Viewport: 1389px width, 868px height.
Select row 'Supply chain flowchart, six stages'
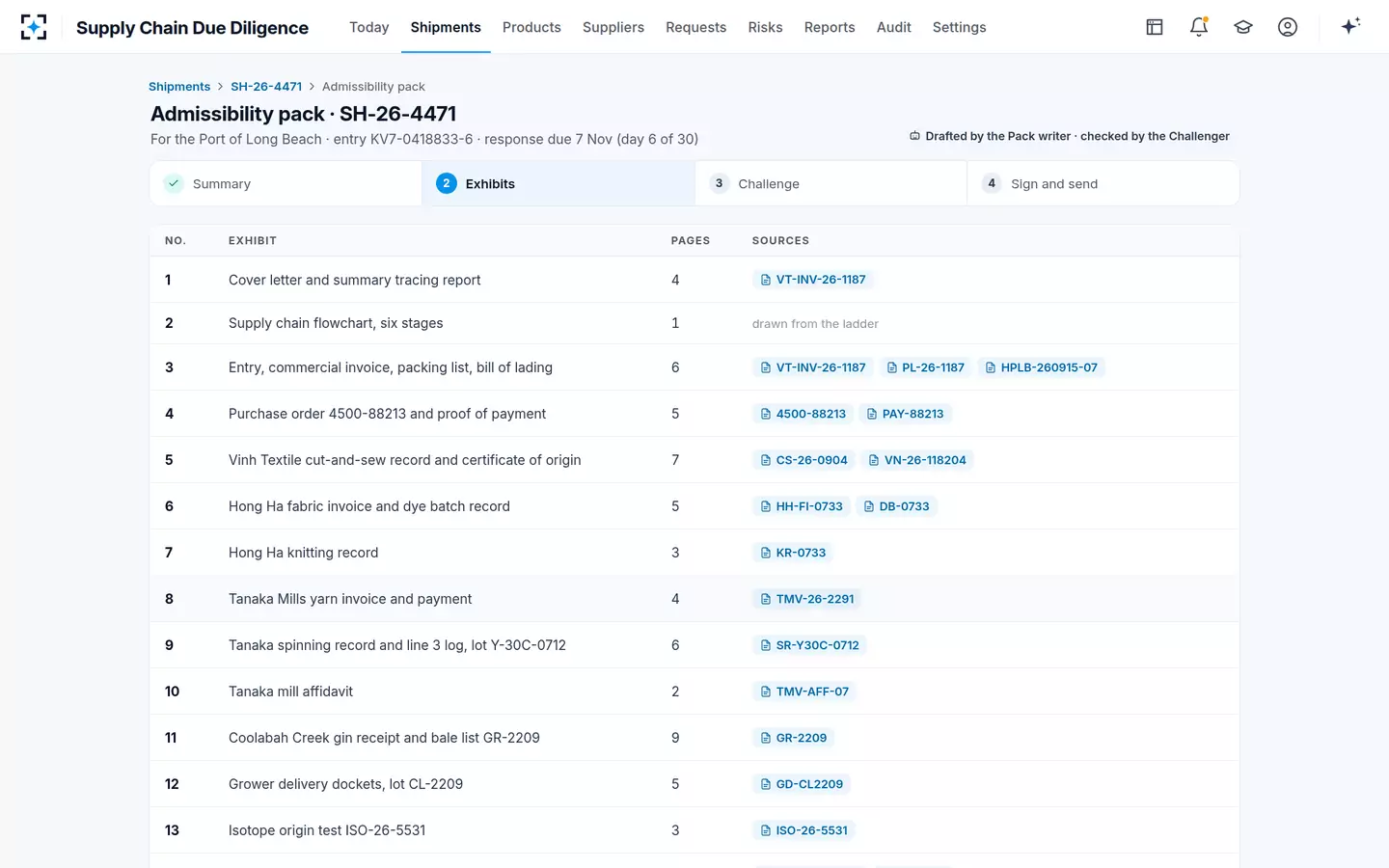pyautogui.click(x=694, y=323)
